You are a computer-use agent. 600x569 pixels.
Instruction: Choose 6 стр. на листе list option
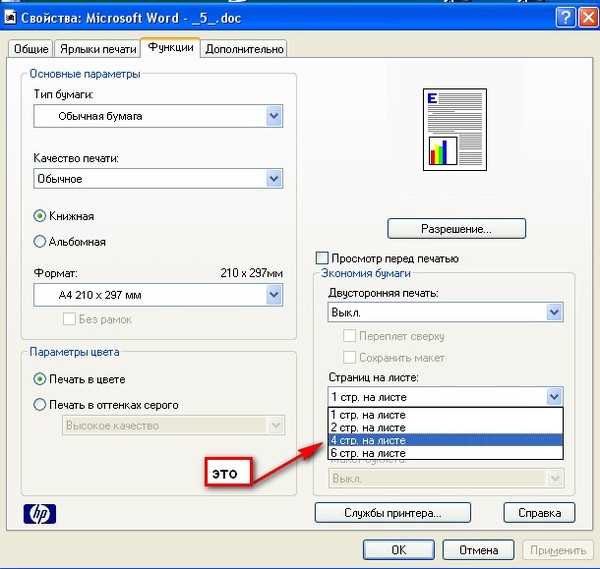[x=445, y=453]
